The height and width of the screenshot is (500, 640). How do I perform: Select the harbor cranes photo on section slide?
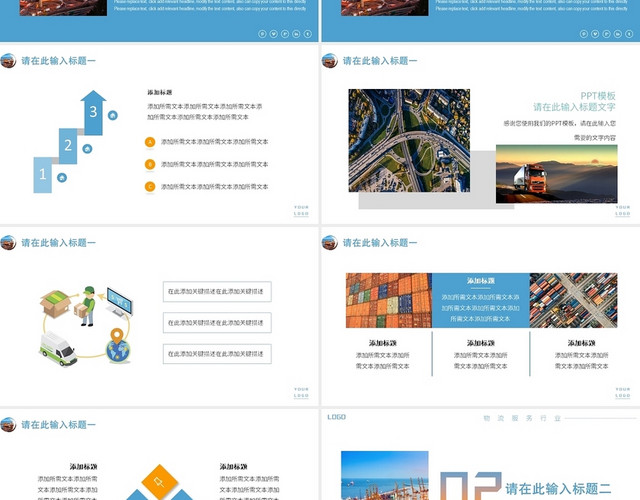(x=385, y=476)
